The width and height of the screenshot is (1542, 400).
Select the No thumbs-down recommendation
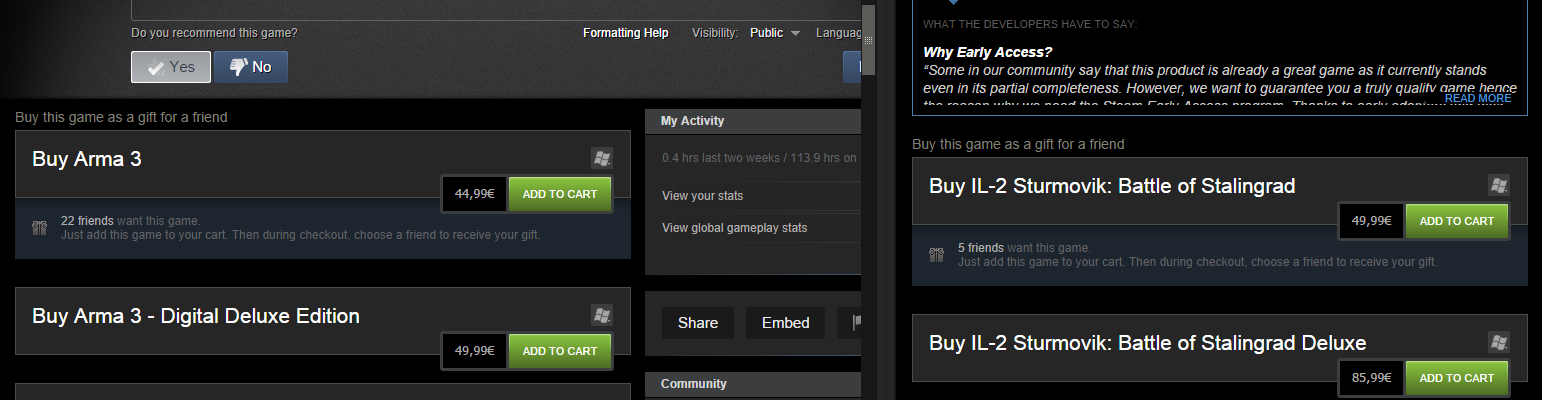(x=251, y=67)
